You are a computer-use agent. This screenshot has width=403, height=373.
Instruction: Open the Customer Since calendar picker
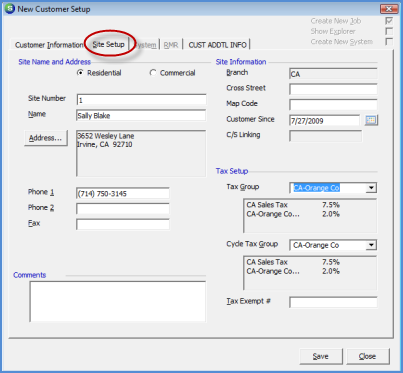point(371,120)
